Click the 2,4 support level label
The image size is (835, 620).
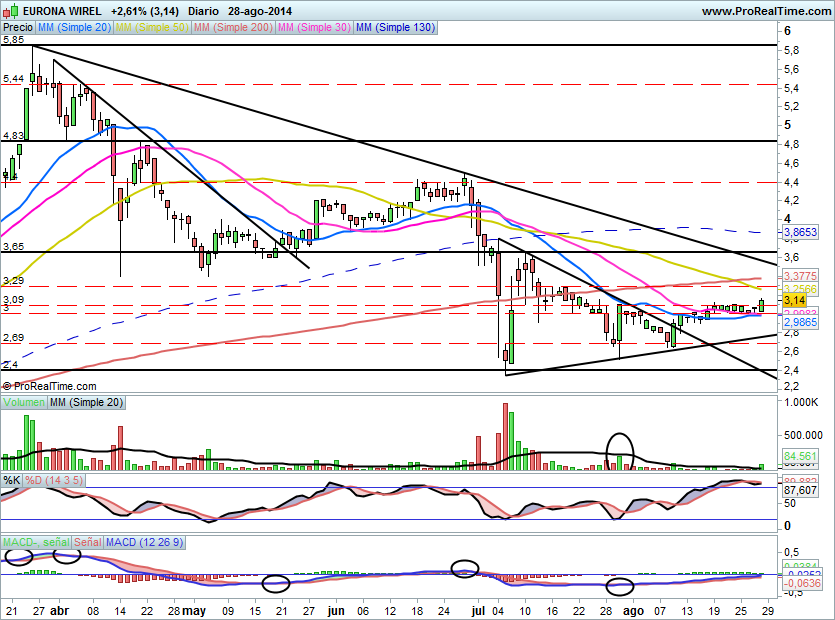[10, 365]
